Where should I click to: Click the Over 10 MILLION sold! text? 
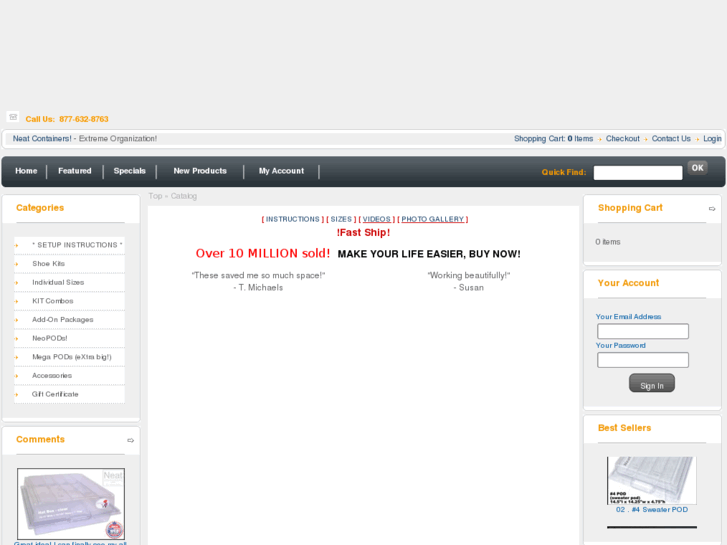coord(263,253)
